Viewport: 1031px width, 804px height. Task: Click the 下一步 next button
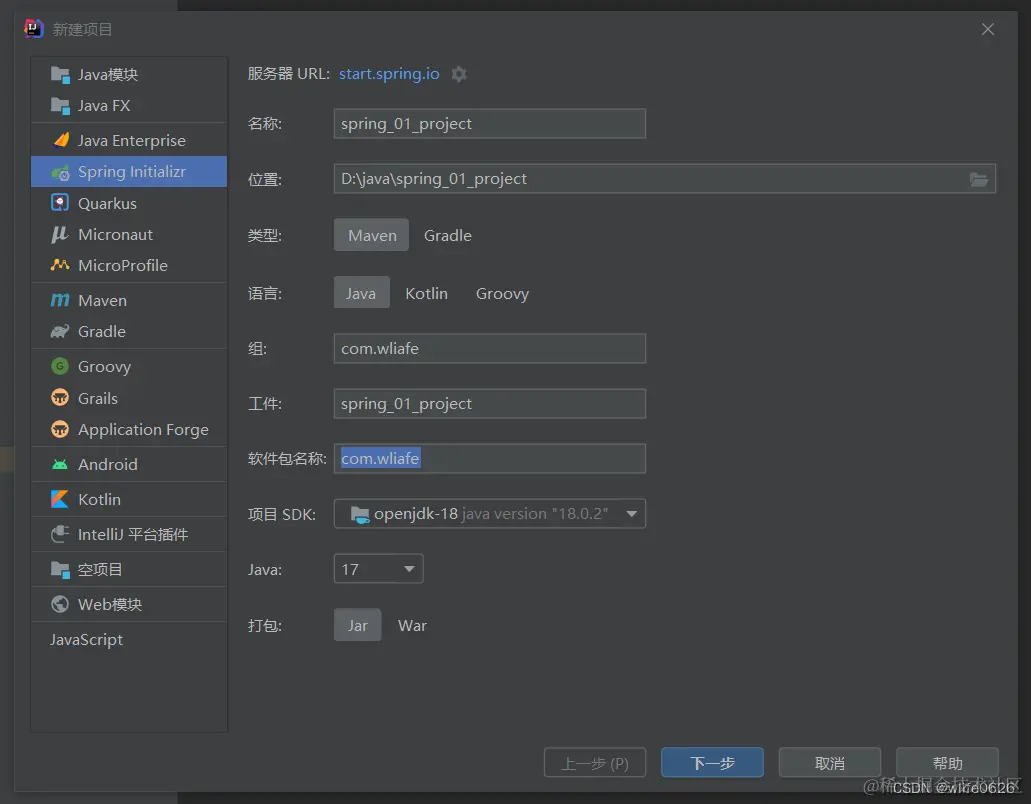coord(712,763)
